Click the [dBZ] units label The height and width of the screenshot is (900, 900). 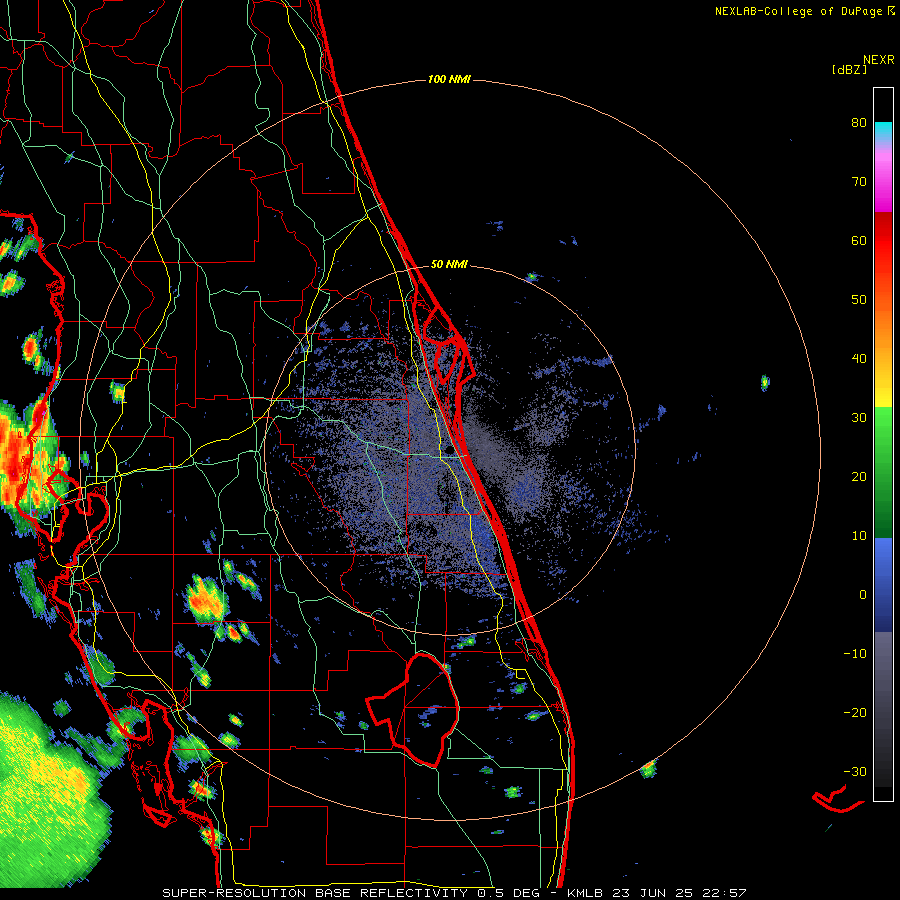[849, 69]
